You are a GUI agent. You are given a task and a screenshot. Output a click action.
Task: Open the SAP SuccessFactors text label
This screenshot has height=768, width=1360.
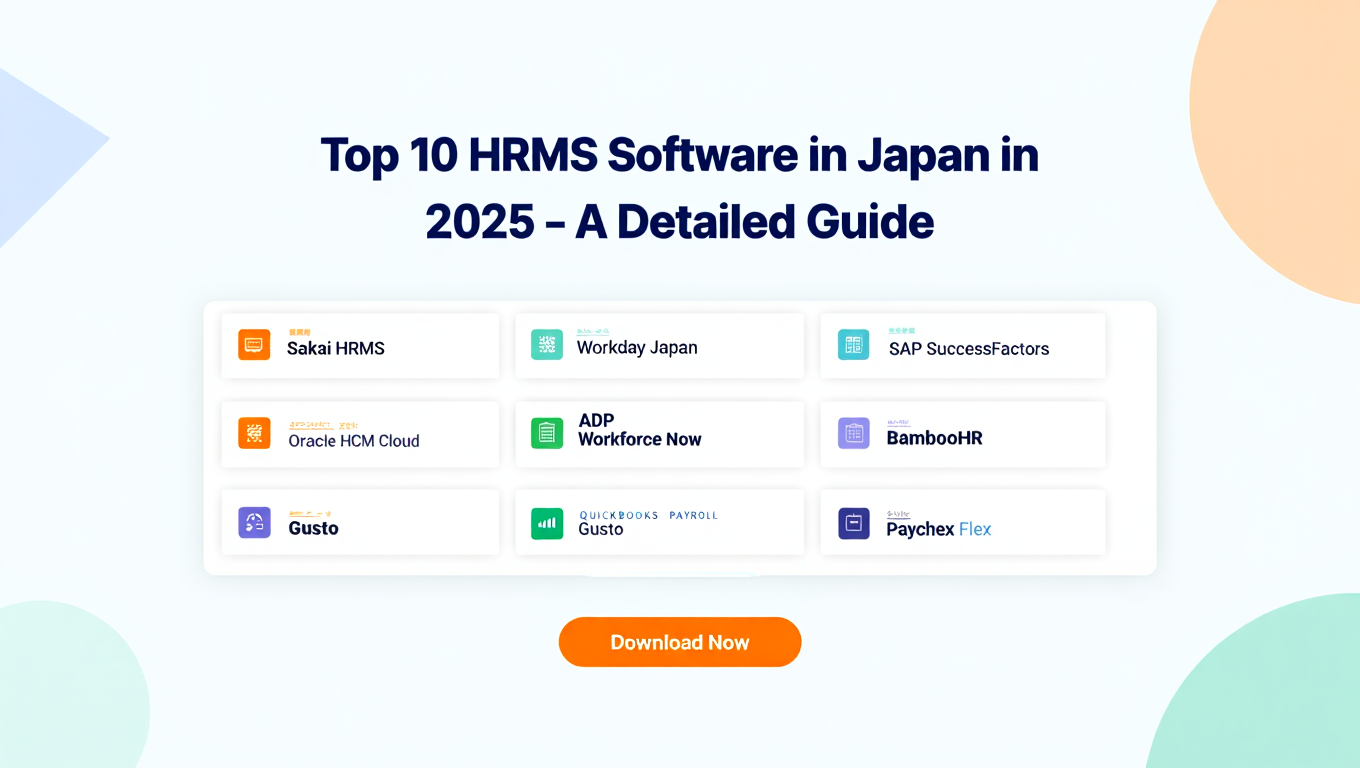(968, 349)
